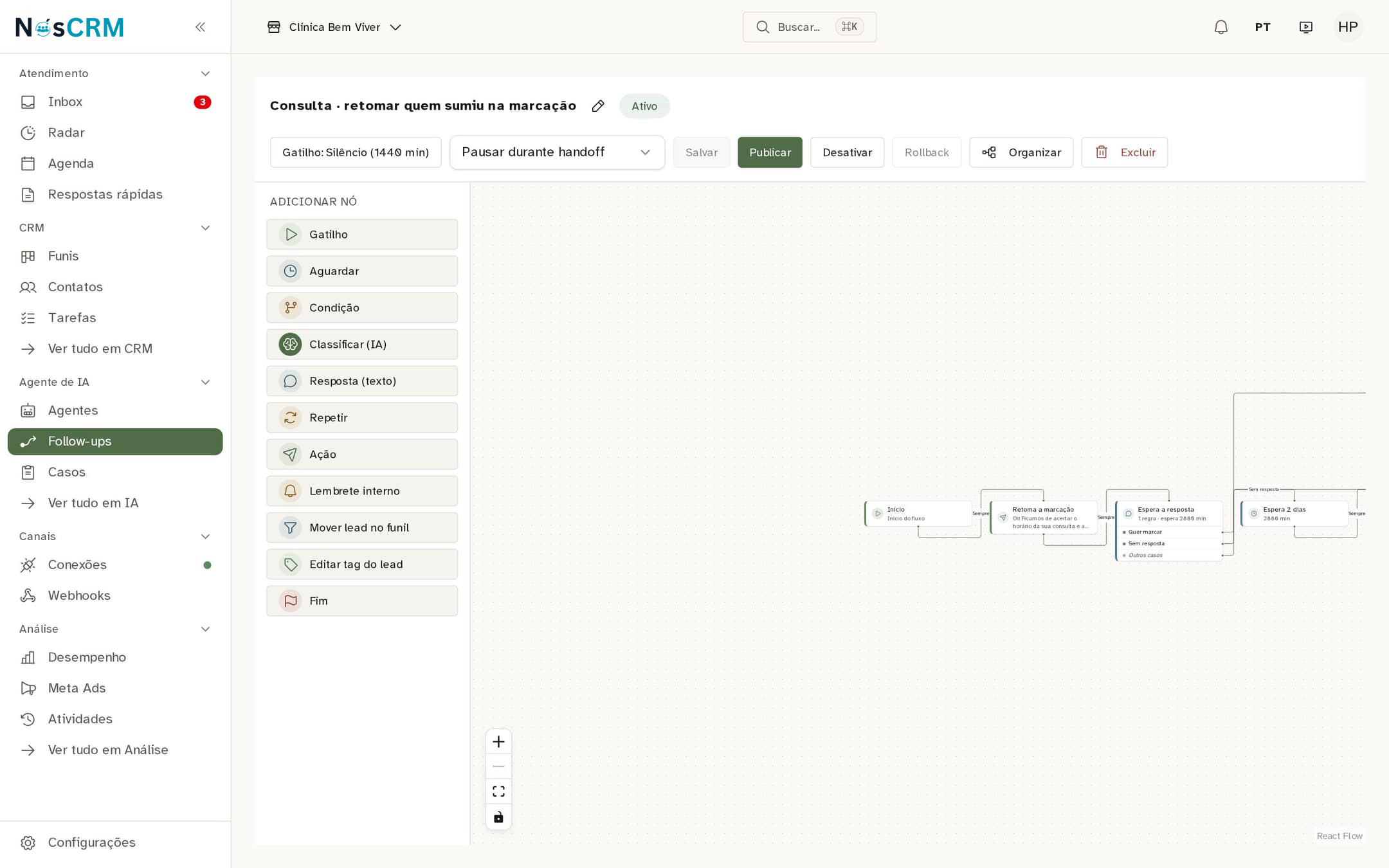Open Pausar durante handoff dropdown
This screenshot has width=1389, height=868.
coord(557,152)
